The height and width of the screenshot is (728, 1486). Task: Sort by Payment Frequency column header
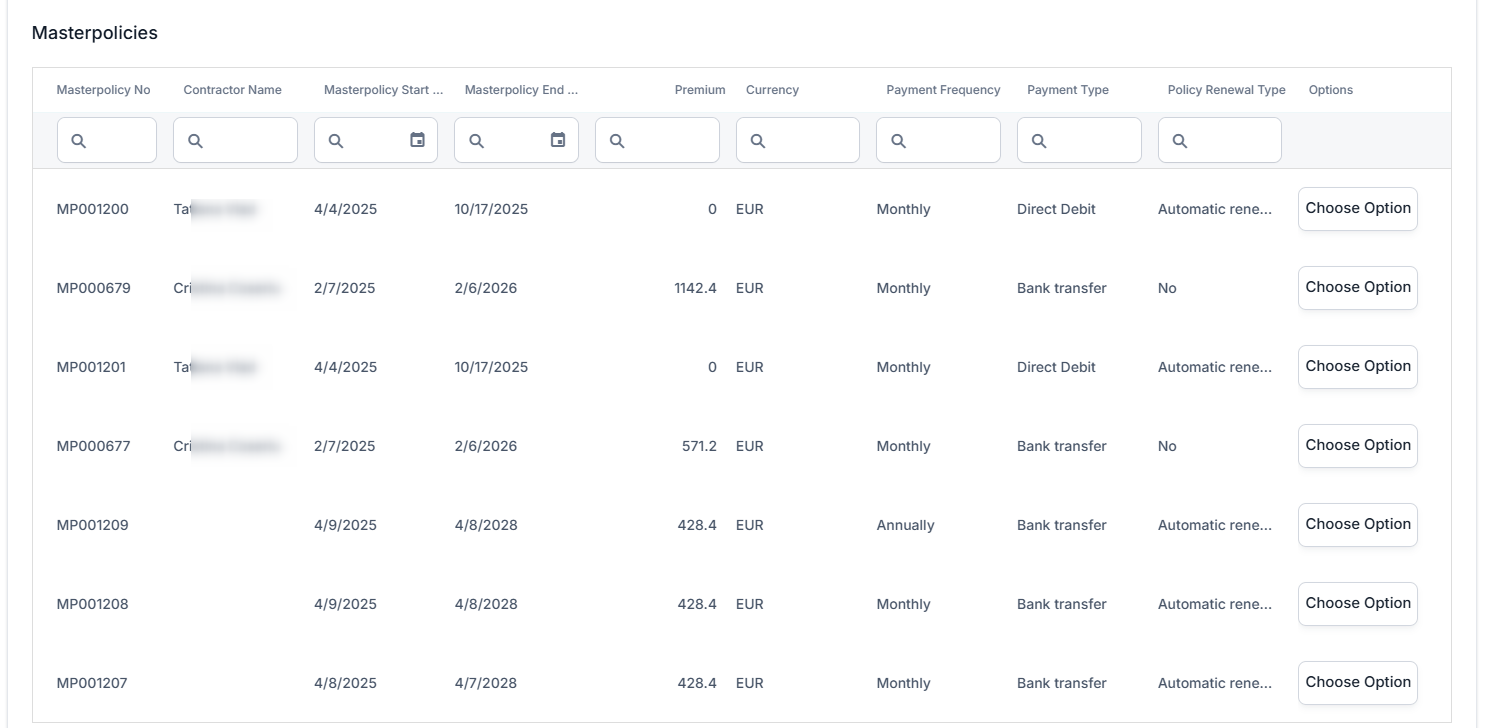tap(942, 90)
